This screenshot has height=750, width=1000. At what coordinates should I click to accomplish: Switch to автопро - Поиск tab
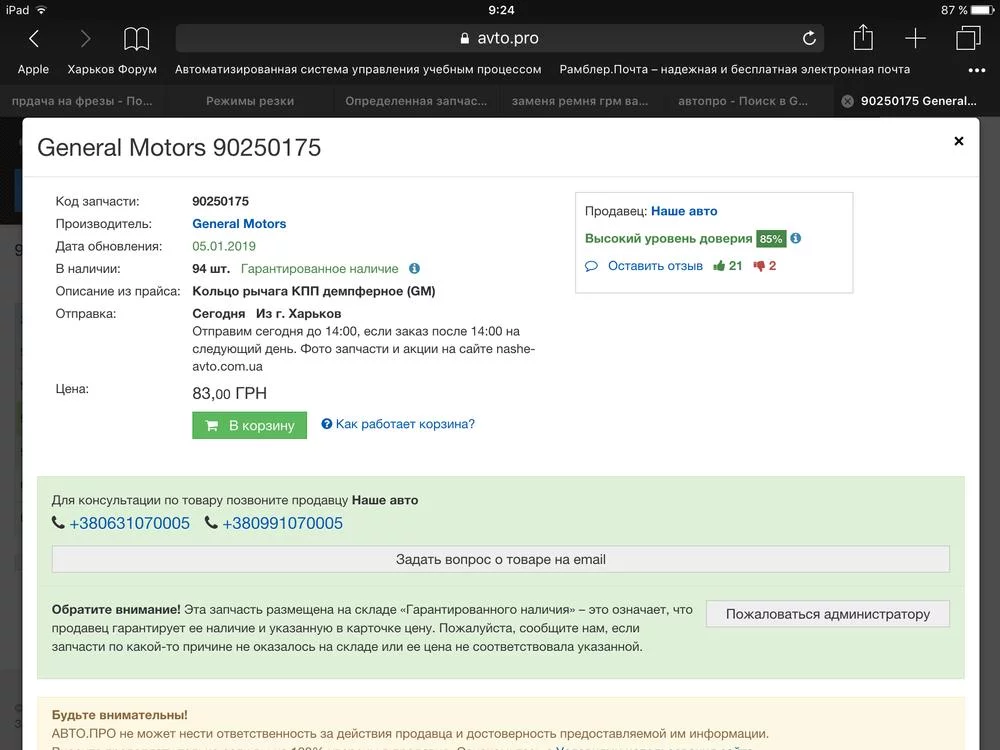[742, 101]
